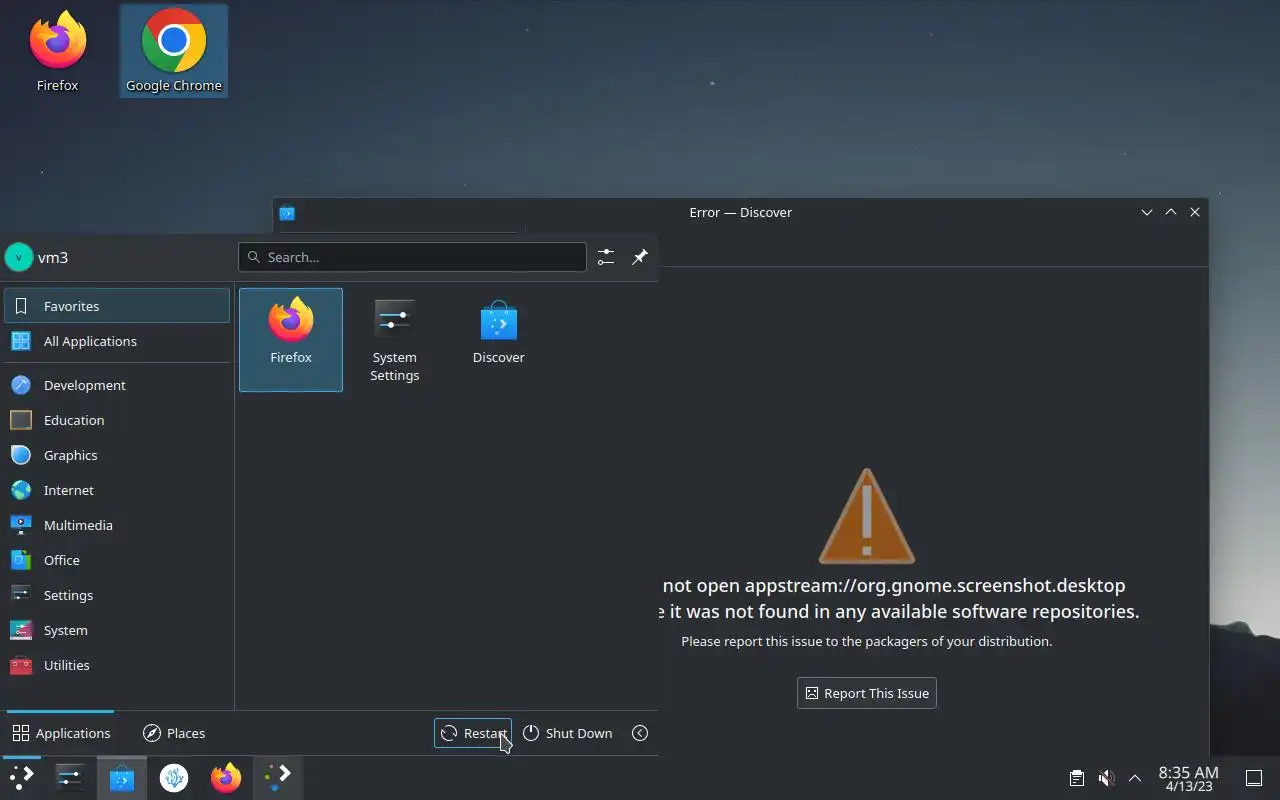Minimize the Discover error window
Viewport: 1280px width, 800px height.
pyautogui.click(x=1147, y=212)
